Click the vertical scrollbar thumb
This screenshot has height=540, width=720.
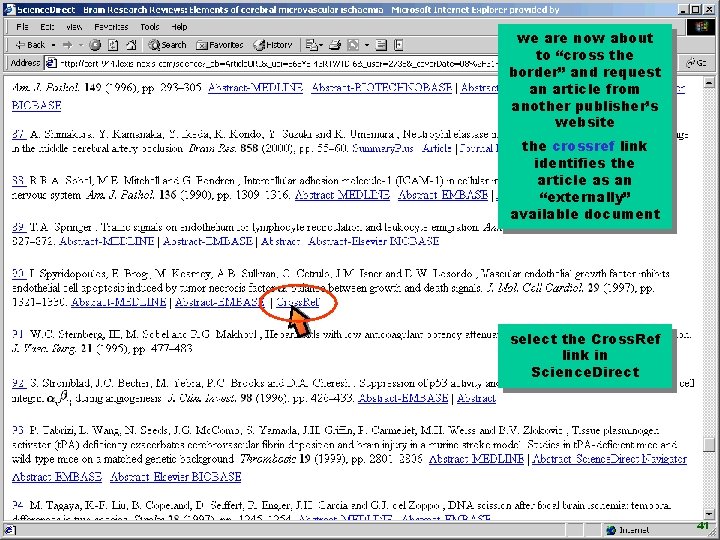coord(709,444)
